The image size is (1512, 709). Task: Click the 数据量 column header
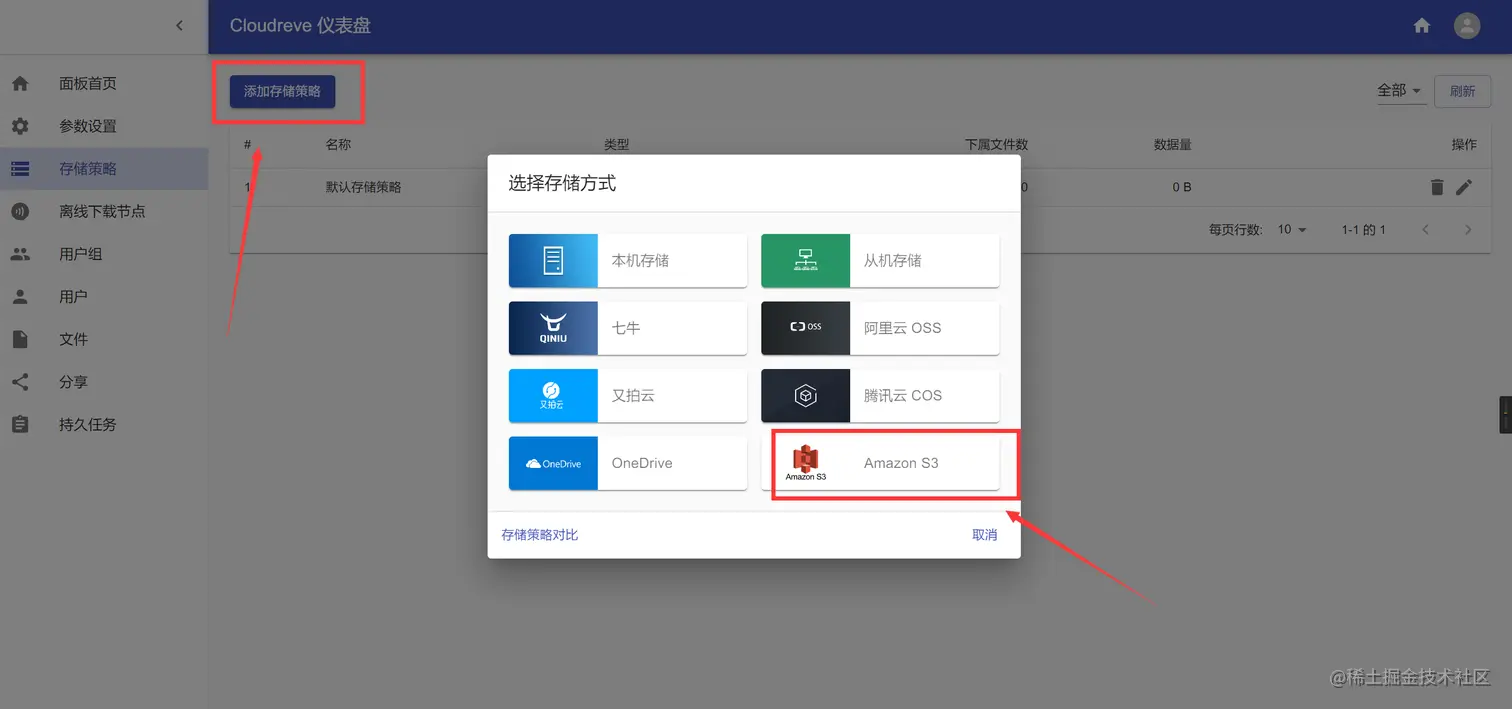(x=1172, y=144)
